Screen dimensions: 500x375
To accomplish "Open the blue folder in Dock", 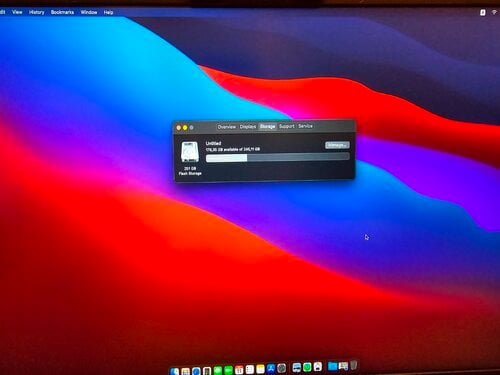I will pyautogui.click(x=332, y=366).
